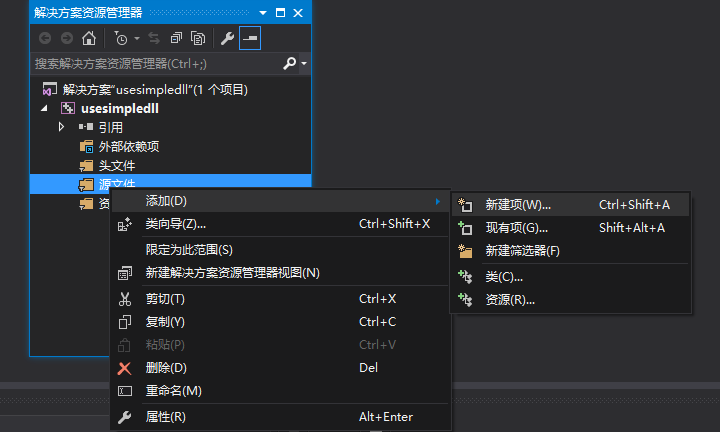Click the Forward navigation arrow in toolbar
The width and height of the screenshot is (720, 432).
pos(67,38)
